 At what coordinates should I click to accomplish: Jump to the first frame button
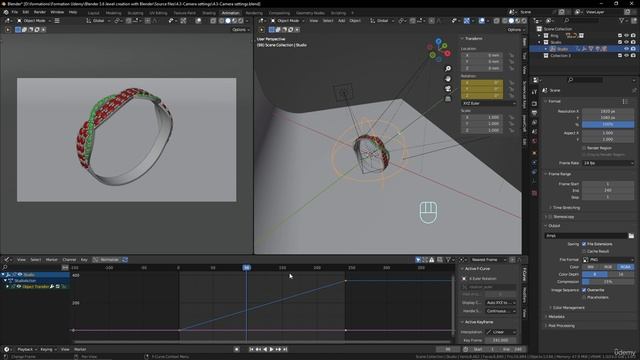click(x=251, y=349)
